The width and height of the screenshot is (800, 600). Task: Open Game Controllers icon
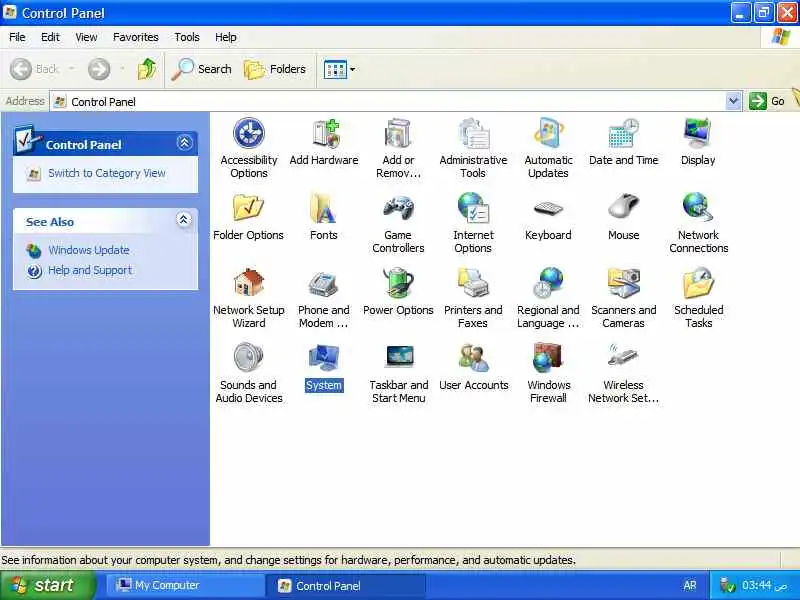(398, 223)
